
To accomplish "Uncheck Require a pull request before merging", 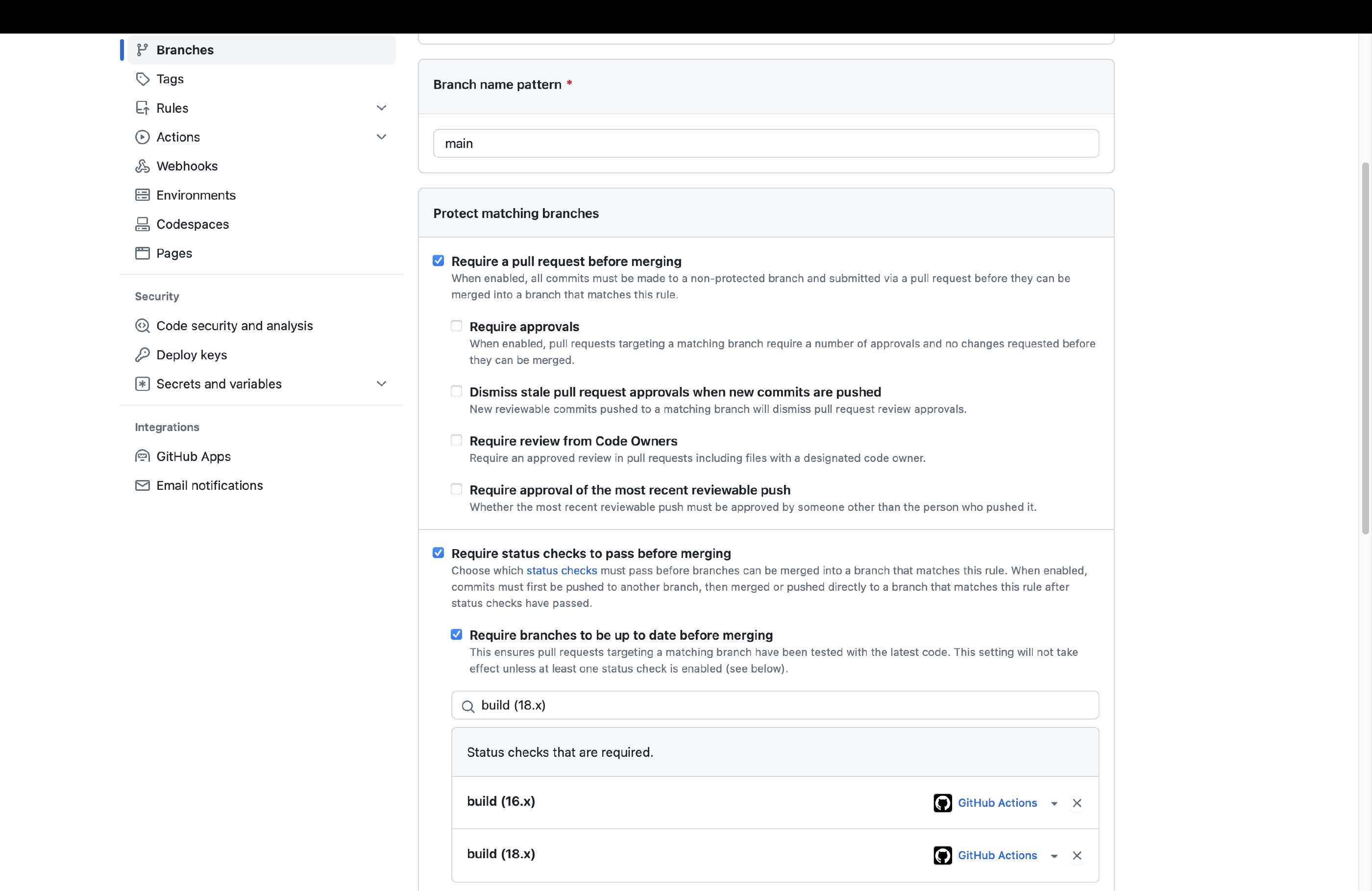I will (x=438, y=261).
